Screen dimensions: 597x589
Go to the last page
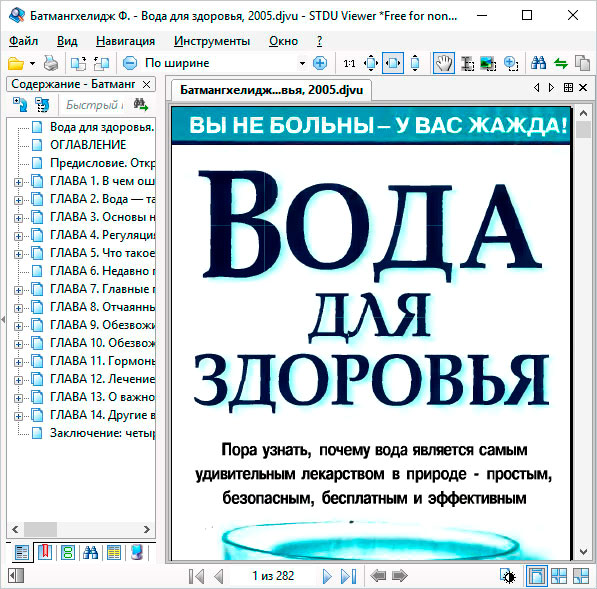pos(348,576)
